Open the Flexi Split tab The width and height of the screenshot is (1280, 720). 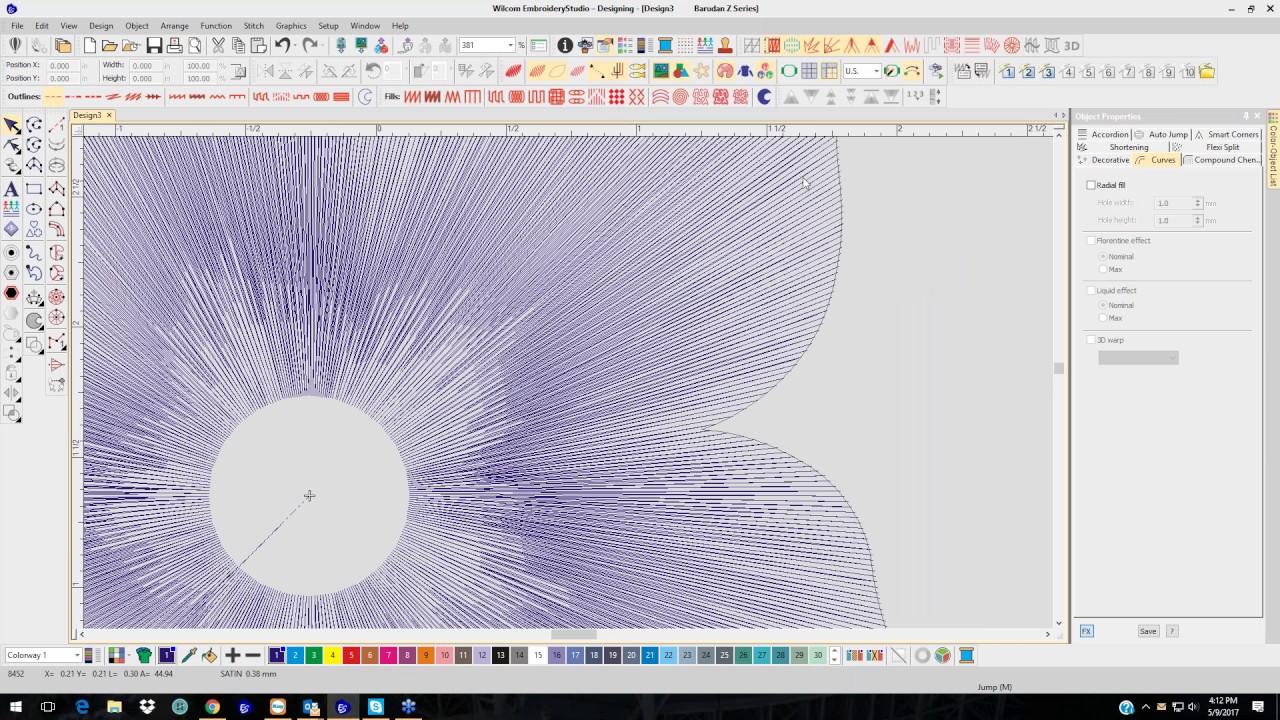[1222, 147]
